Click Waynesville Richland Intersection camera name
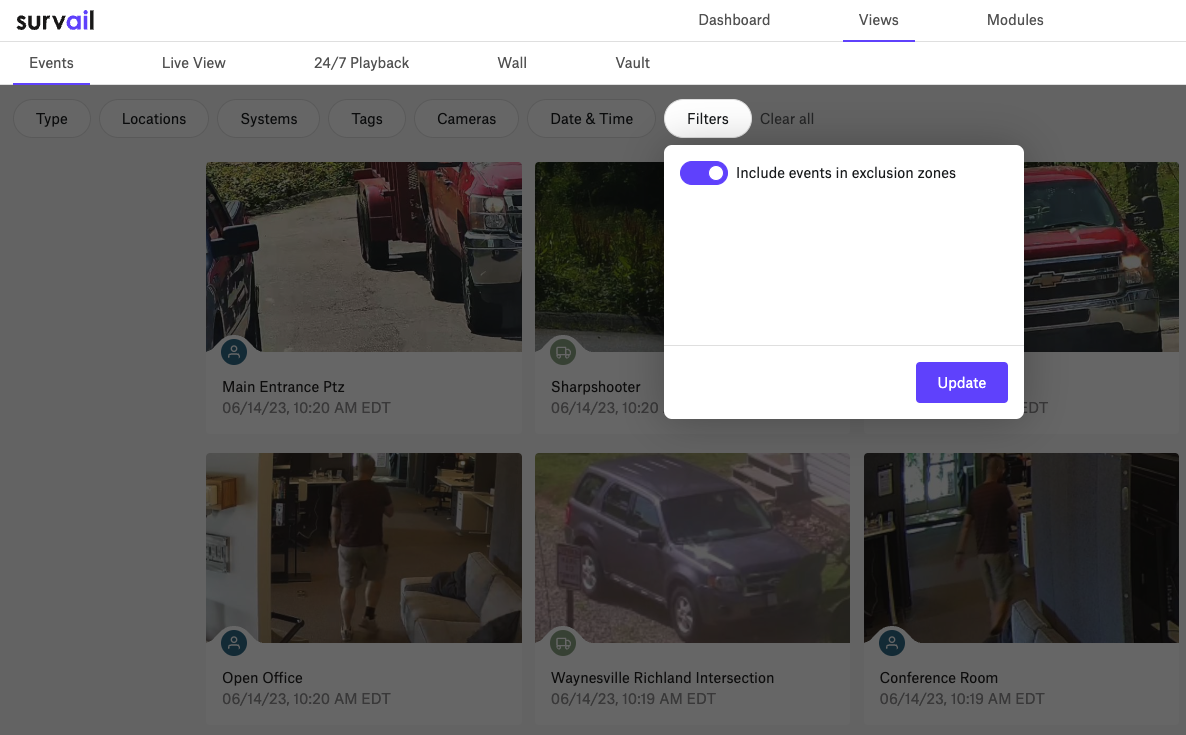The image size is (1186, 735). click(x=663, y=678)
